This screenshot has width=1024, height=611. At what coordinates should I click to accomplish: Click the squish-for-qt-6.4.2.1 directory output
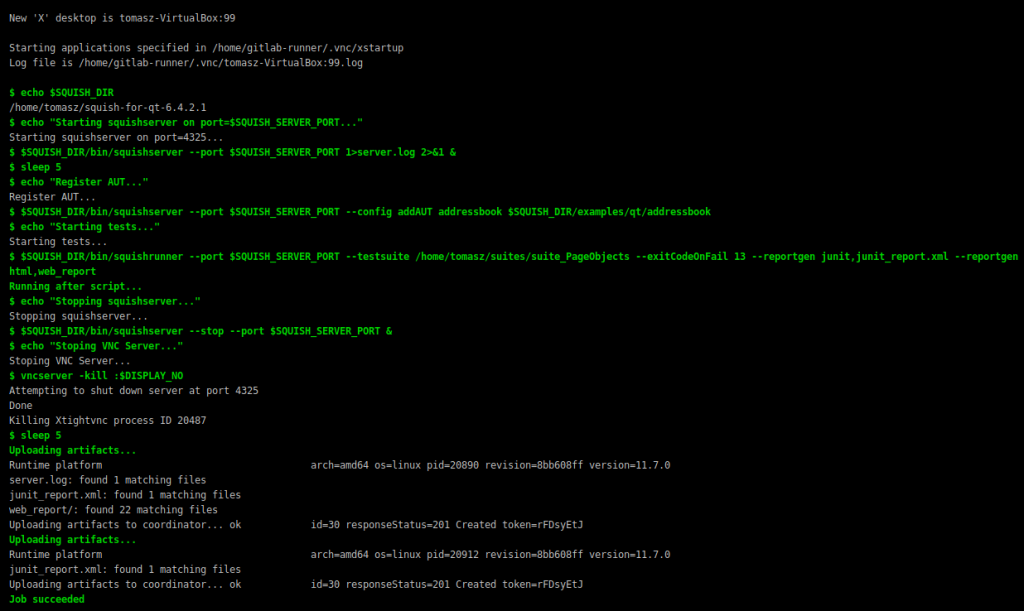[108, 107]
